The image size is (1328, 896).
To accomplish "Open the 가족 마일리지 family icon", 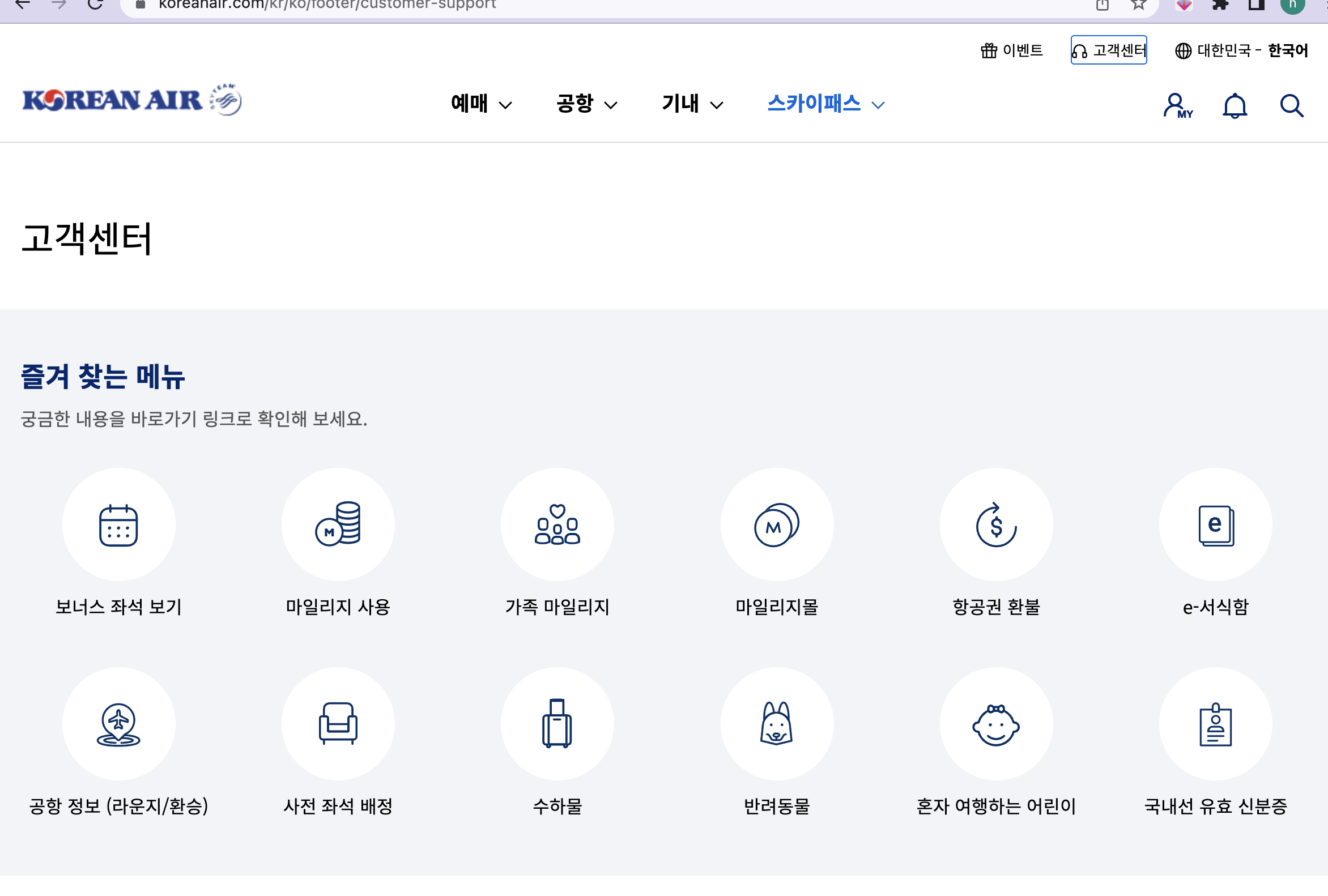I will tap(557, 524).
